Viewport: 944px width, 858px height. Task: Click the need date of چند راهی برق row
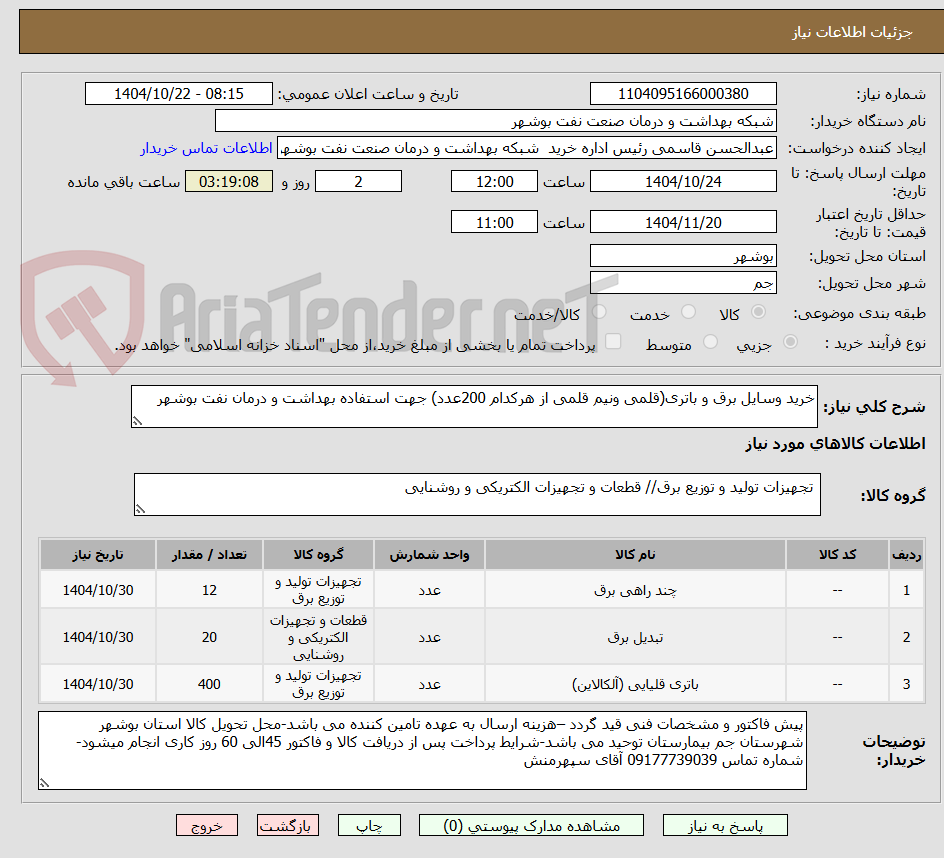tap(98, 590)
